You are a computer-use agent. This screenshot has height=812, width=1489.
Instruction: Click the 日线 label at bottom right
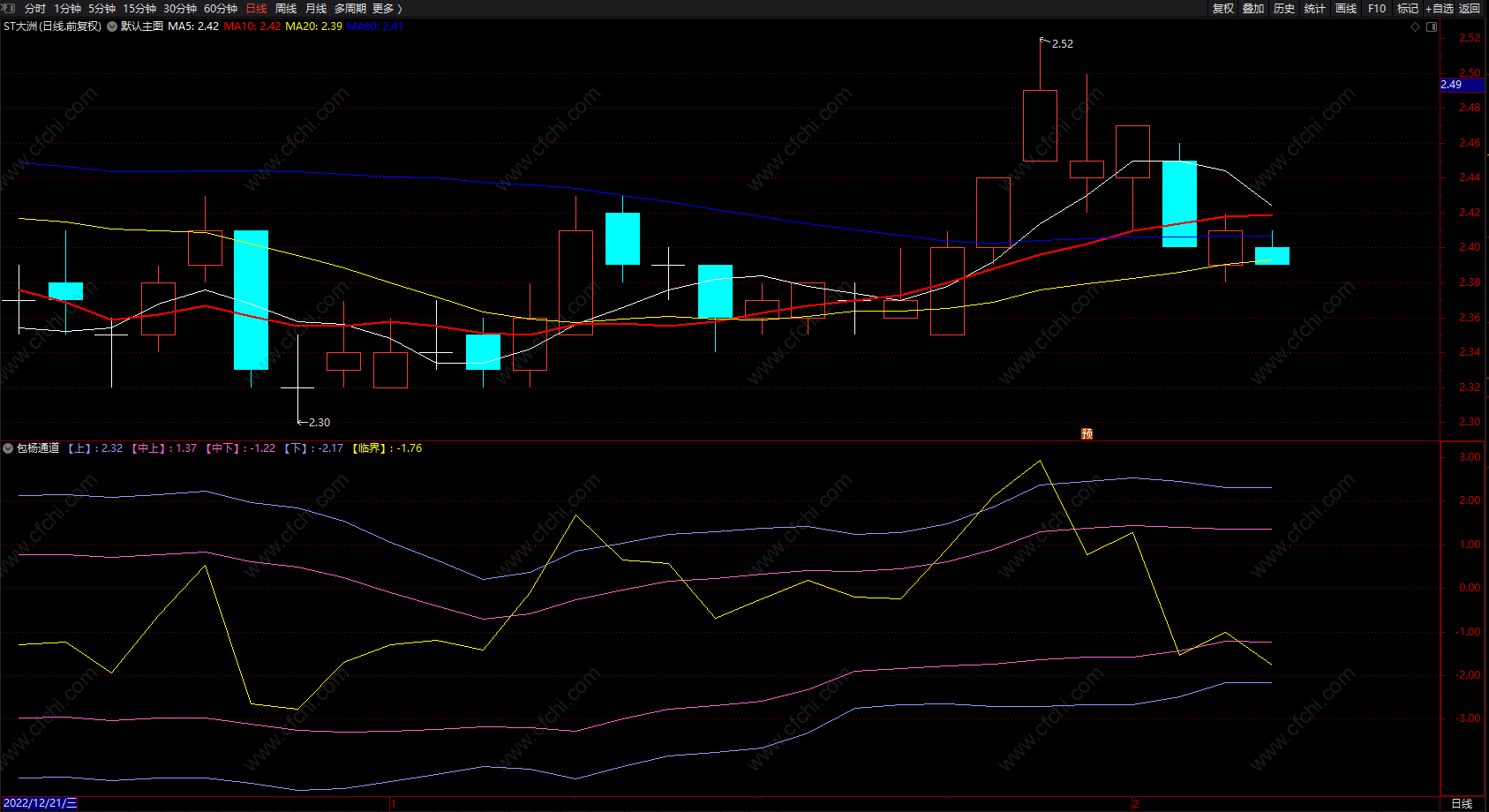tap(1462, 803)
